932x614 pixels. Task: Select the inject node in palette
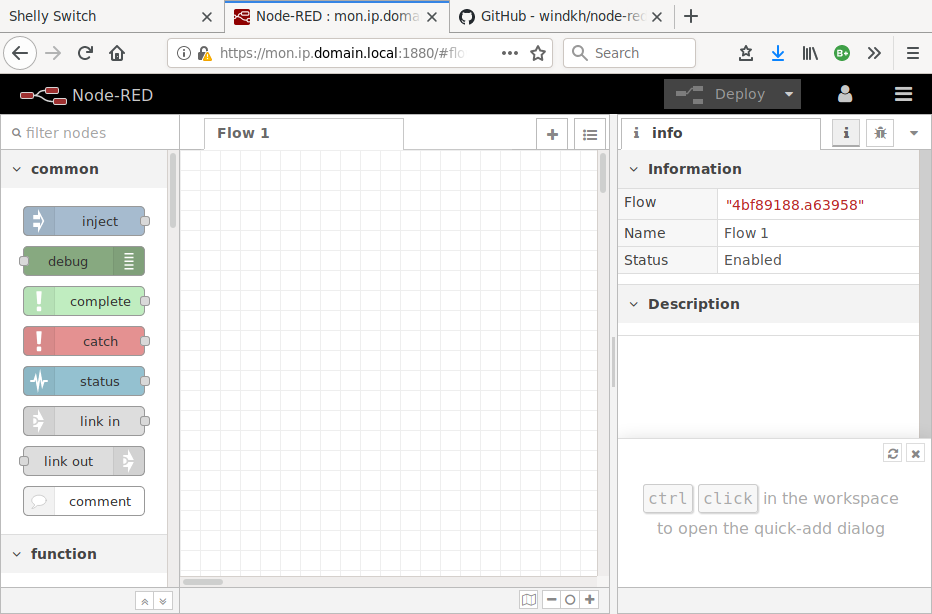pyautogui.click(x=84, y=221)
